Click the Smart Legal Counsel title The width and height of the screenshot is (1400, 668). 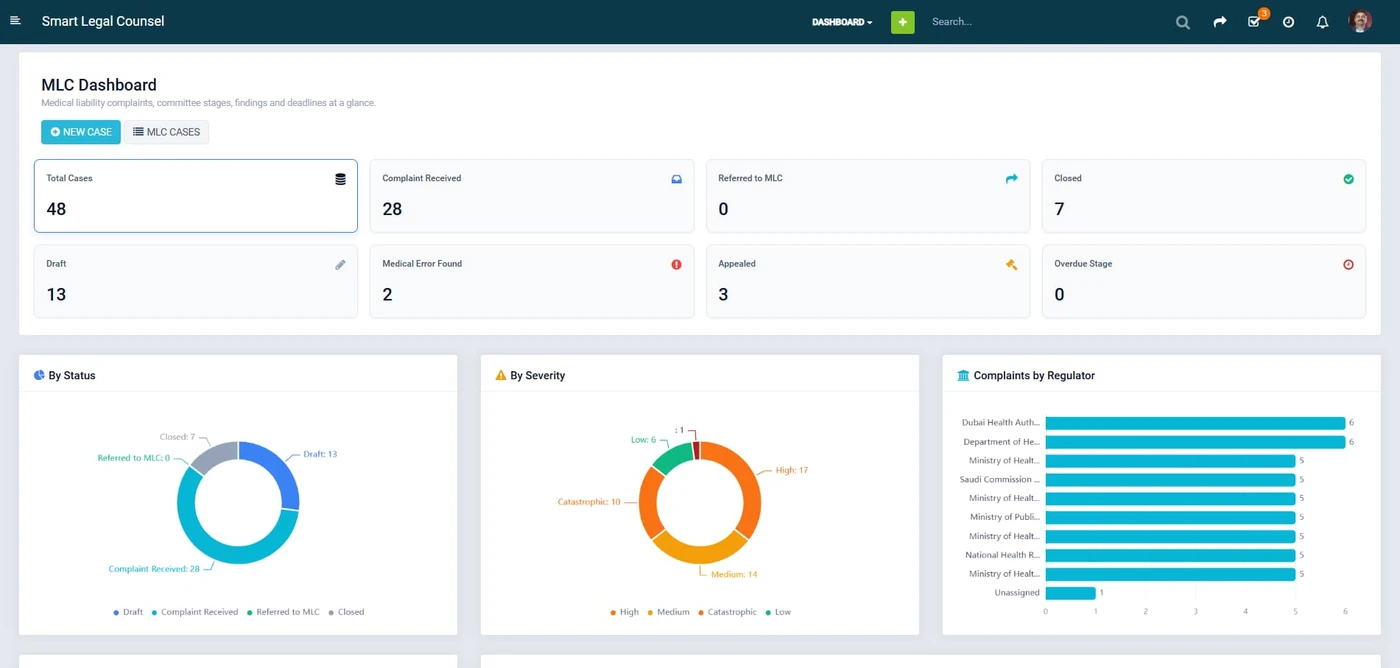pyautogui.click(x=103, y=21)
